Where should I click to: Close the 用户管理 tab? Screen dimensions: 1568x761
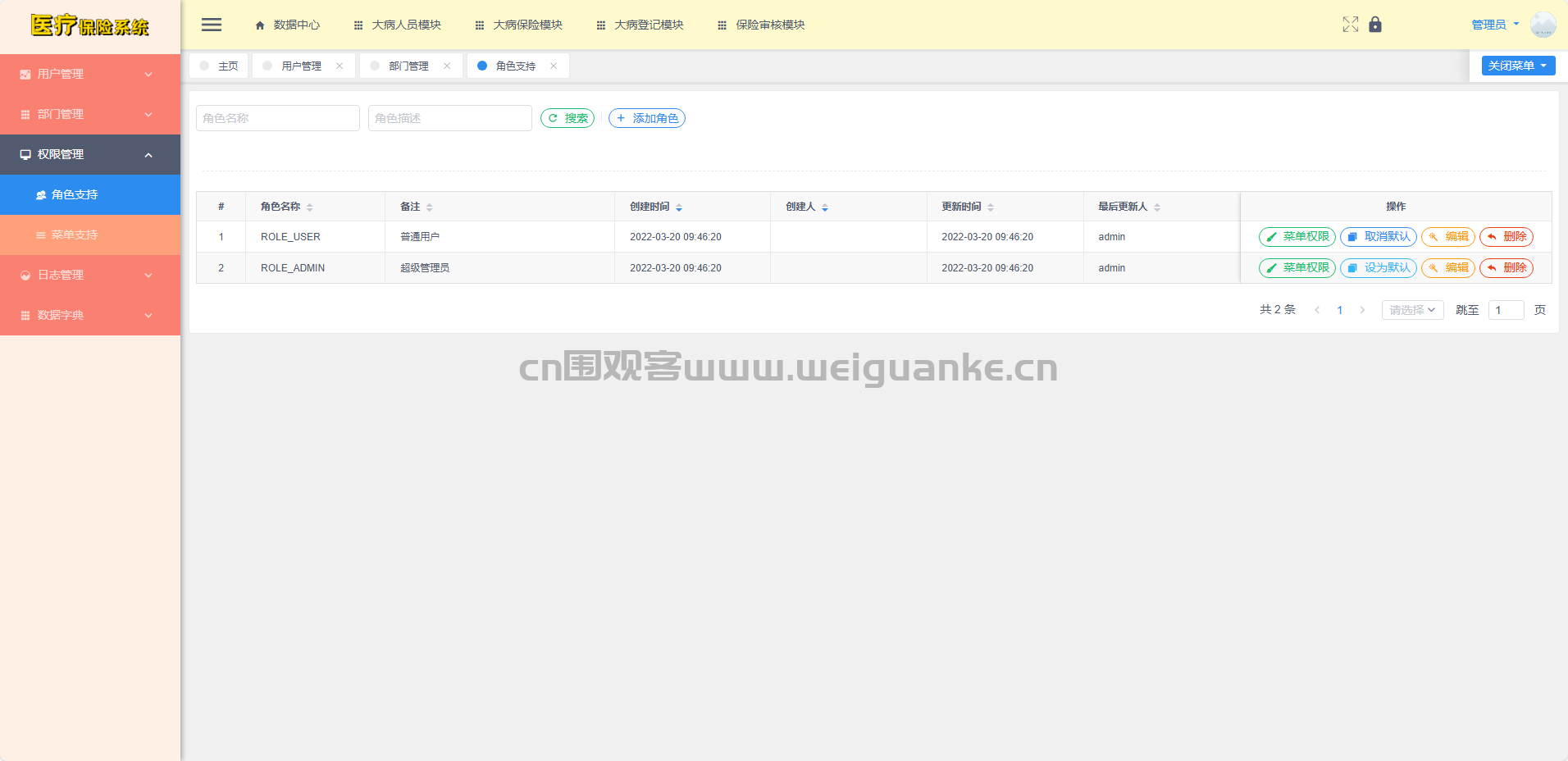340,66
